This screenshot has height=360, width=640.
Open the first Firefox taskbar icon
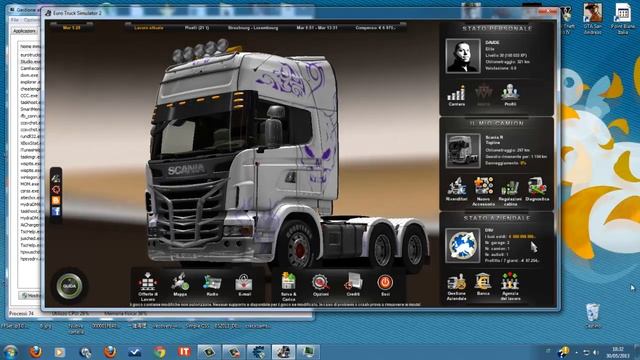pos(36,351)
